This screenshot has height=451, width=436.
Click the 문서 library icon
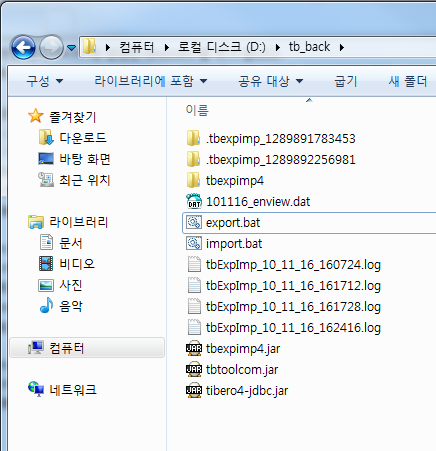[x=46, y=242]
